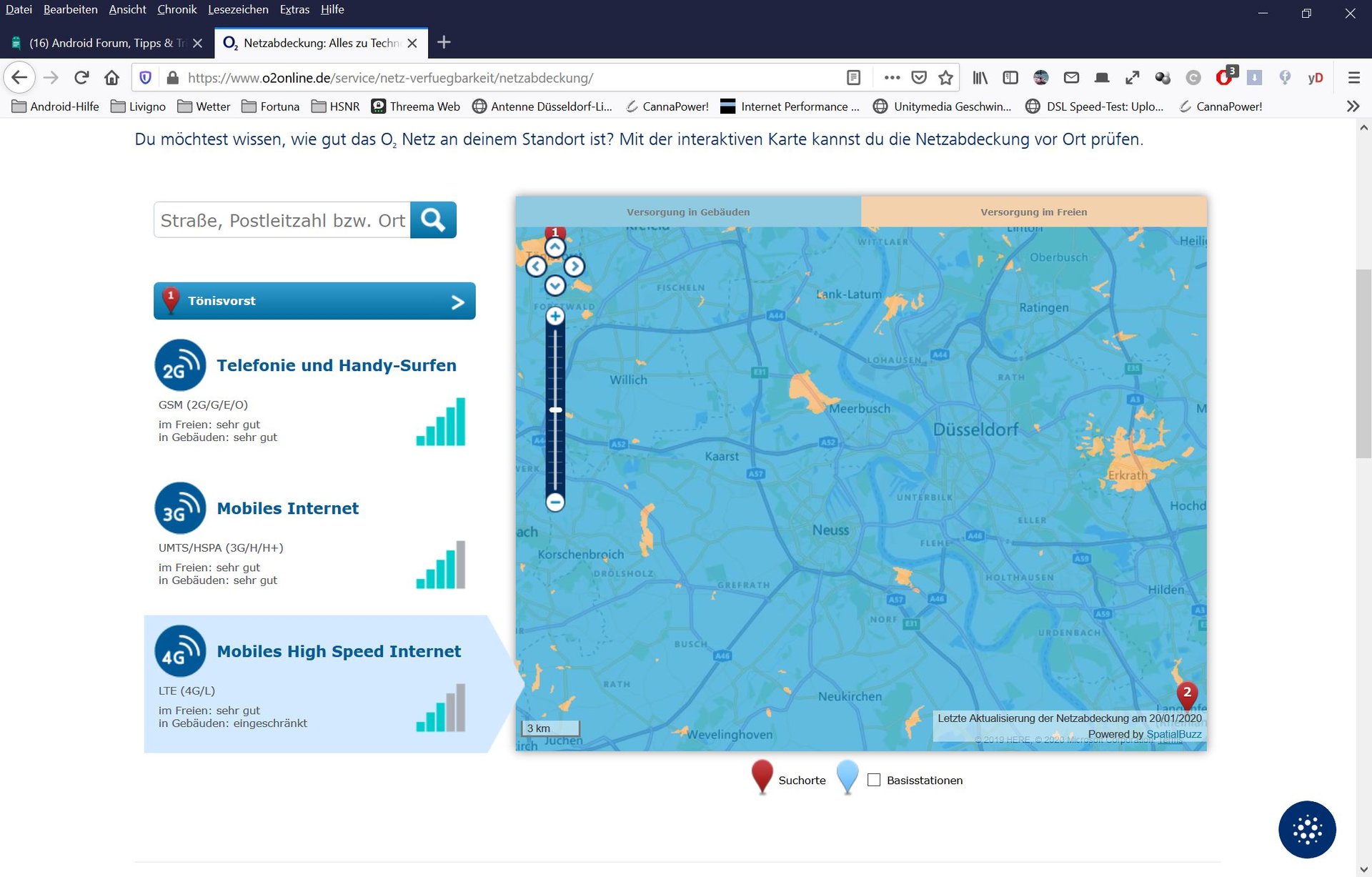The image size is (1372, 877).
Task: Click the map zoom slider handle
Action: [x=555, y=410]
